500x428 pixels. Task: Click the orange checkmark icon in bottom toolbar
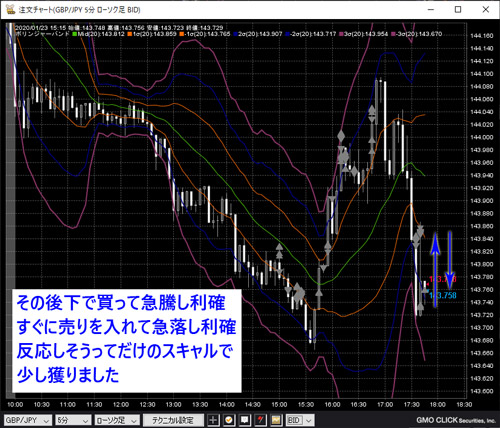coord(229,420)
